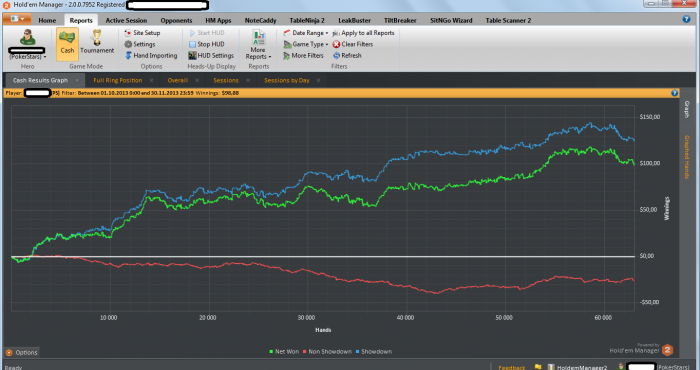Switch to the Sessions report tab
Image resolution: width=700 pixels, height=370 pixels.
click(x=225, y=80)
